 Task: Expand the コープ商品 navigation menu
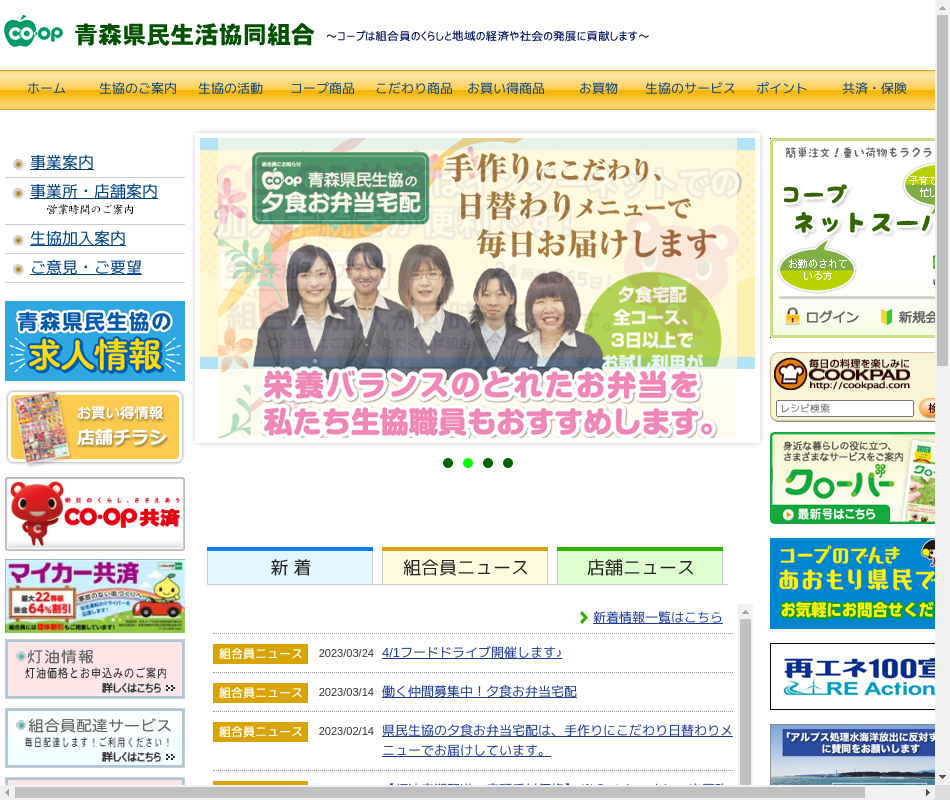coord(322,89)
